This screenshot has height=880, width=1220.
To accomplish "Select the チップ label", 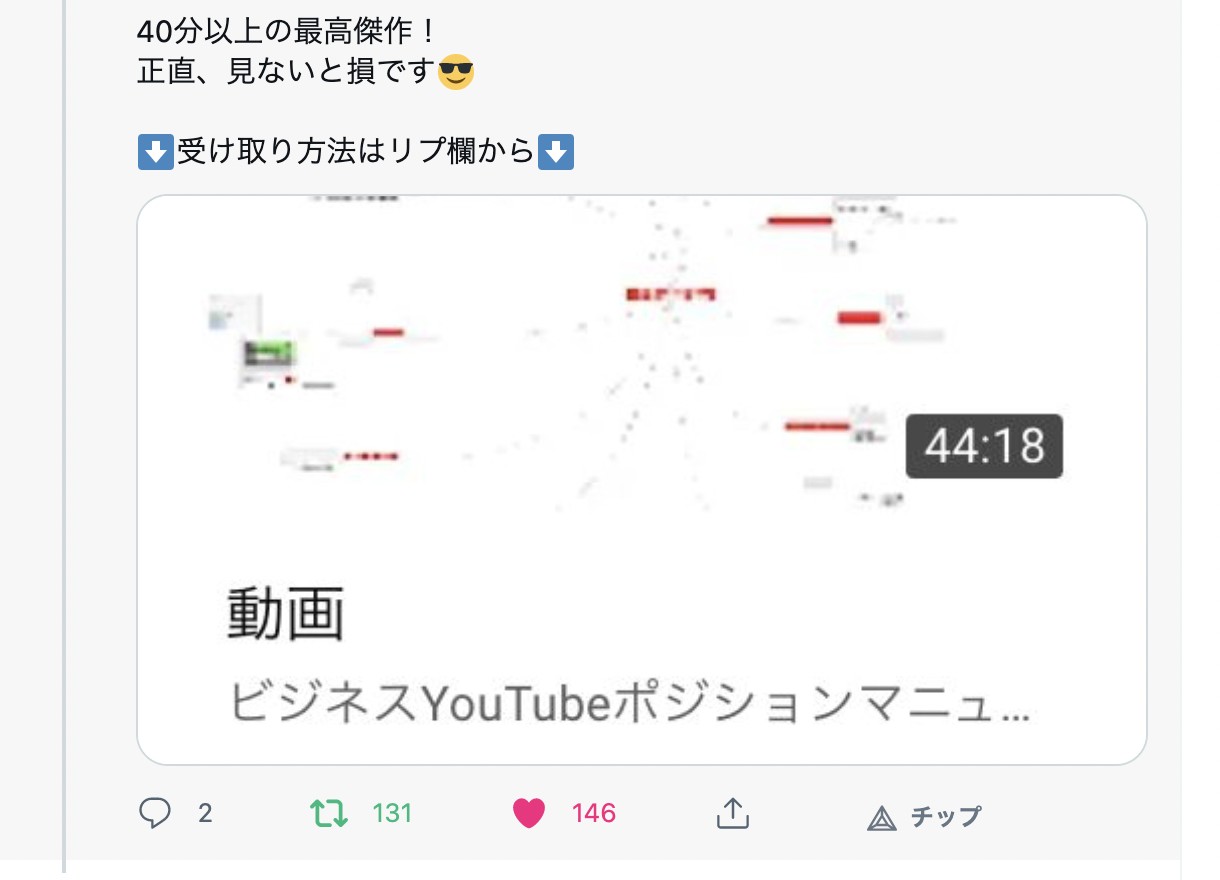I will 945,817.
